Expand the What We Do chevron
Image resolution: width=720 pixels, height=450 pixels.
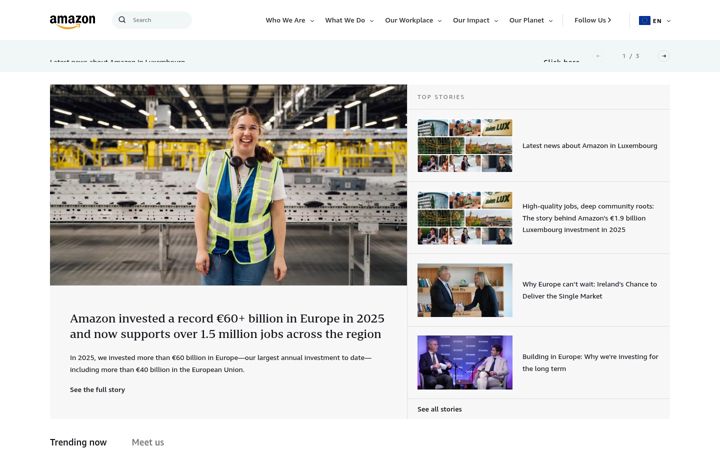pos(372,21)
